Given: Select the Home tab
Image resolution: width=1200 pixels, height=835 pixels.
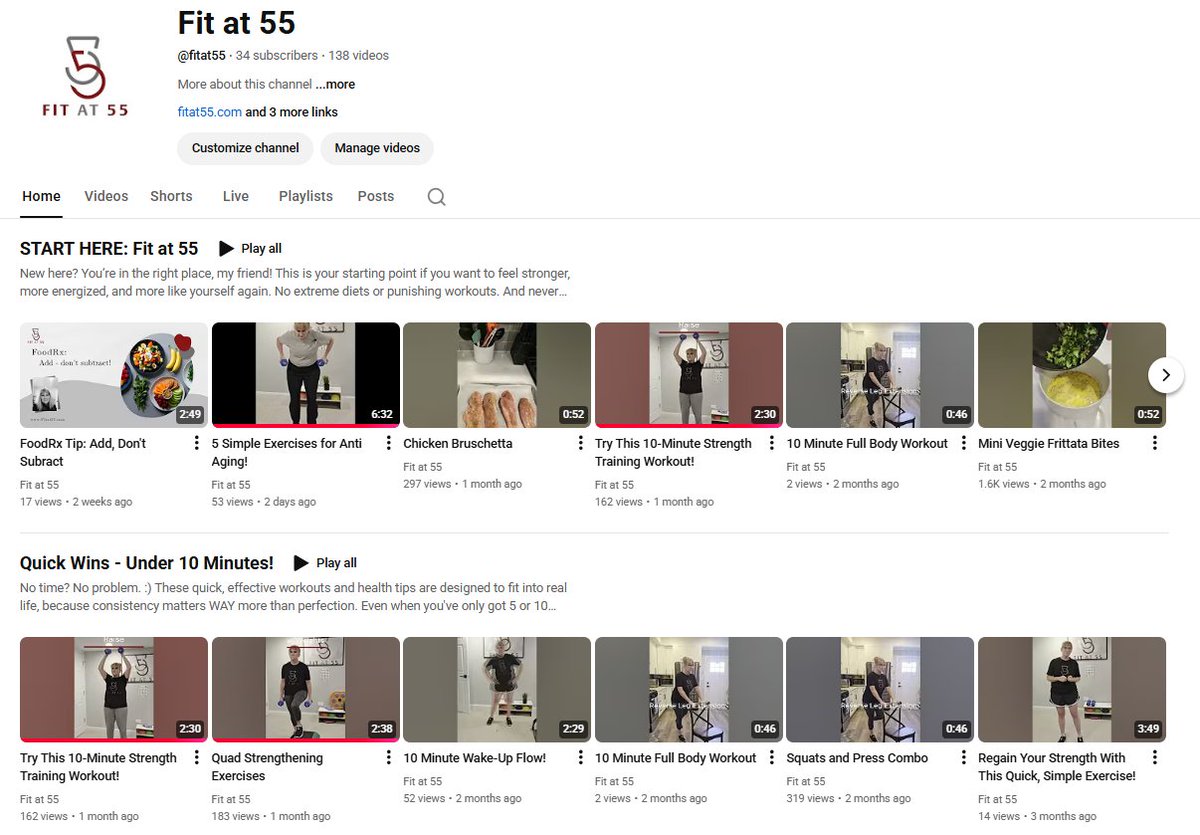Looking at the screenshot, I should tap(41, 196).
